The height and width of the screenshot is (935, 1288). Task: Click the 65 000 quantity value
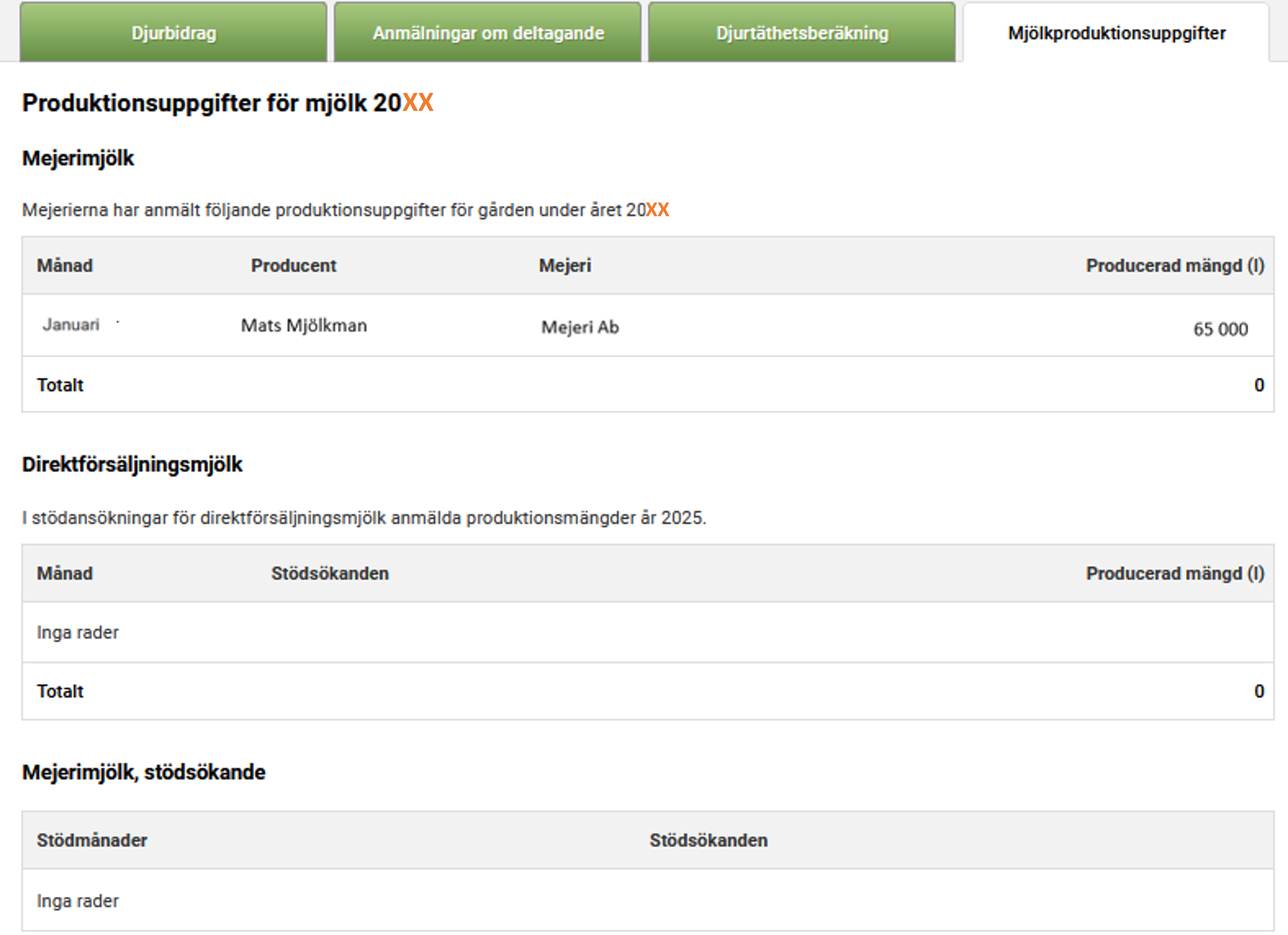coord(1220,329)
